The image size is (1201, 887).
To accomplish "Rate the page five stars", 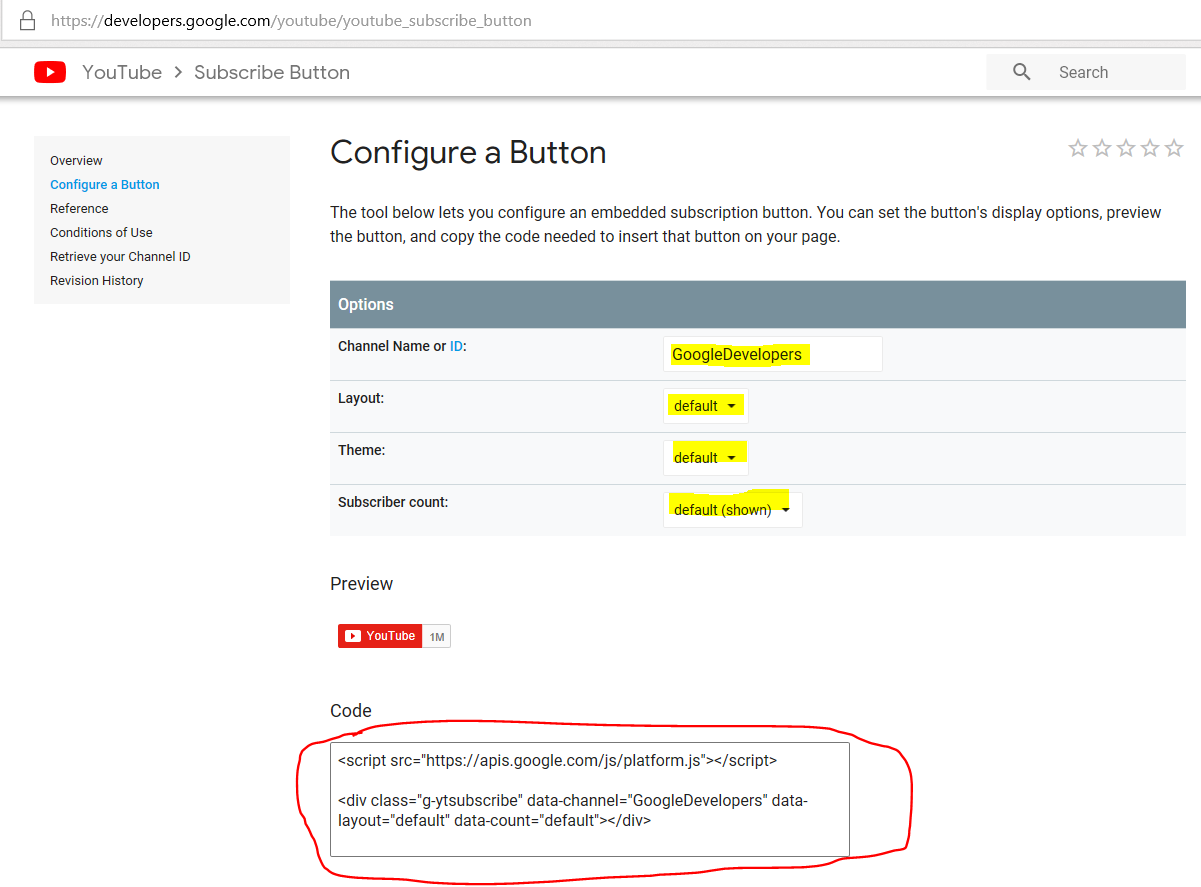I will point(1174,148).
